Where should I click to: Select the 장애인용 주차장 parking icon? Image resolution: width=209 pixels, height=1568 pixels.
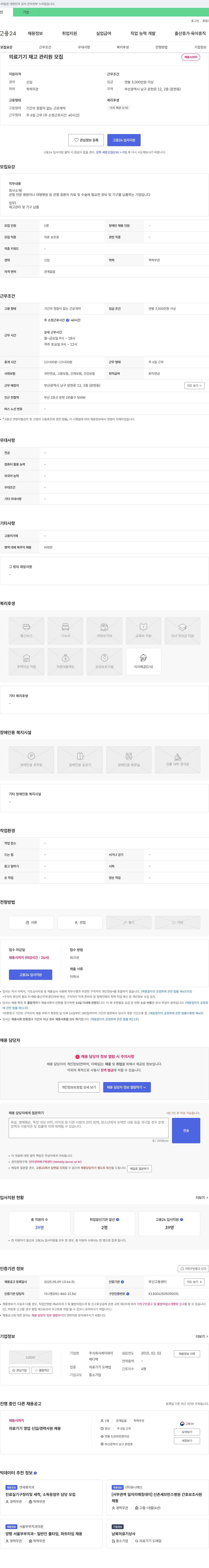click(x=31, y=760)
